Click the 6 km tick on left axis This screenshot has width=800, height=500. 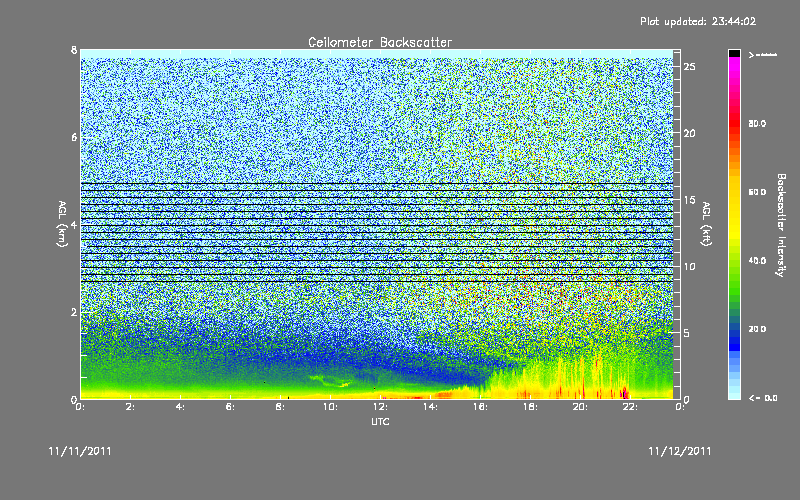[x=74, y=137]
